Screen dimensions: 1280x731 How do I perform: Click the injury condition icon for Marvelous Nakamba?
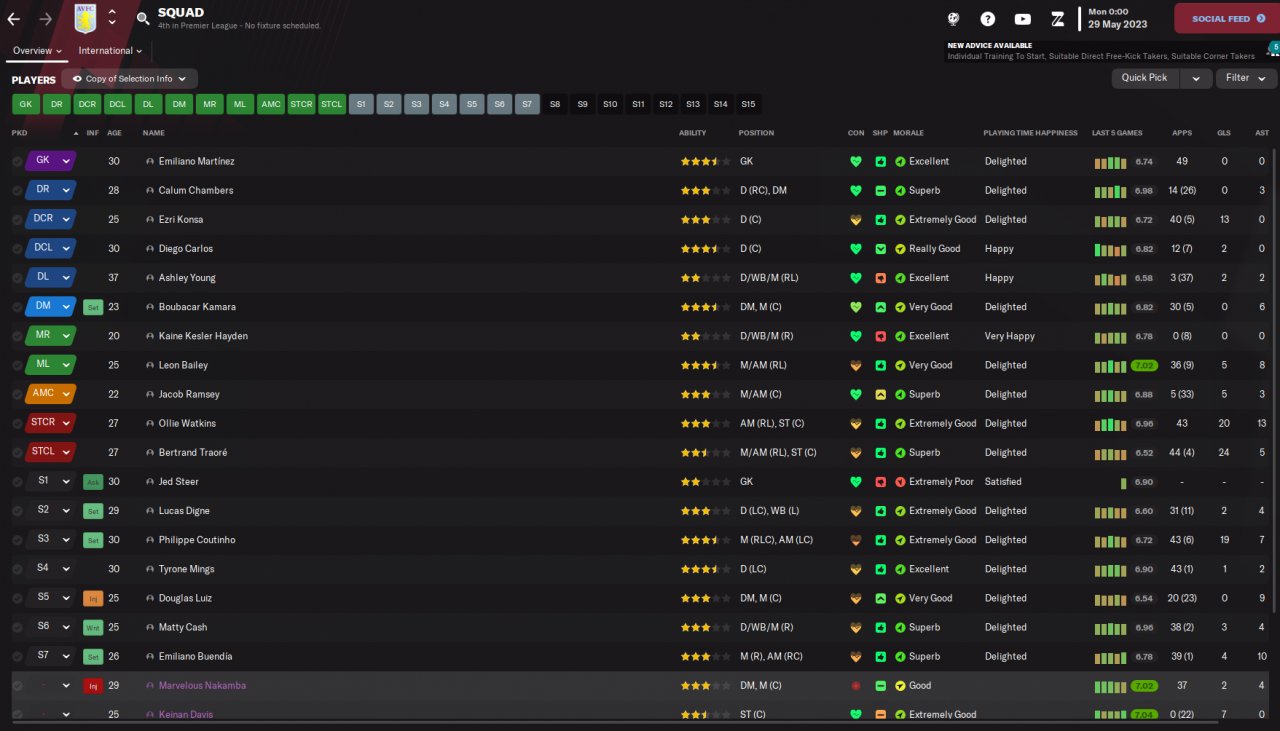pyautogui.click(x=855, y=686)
